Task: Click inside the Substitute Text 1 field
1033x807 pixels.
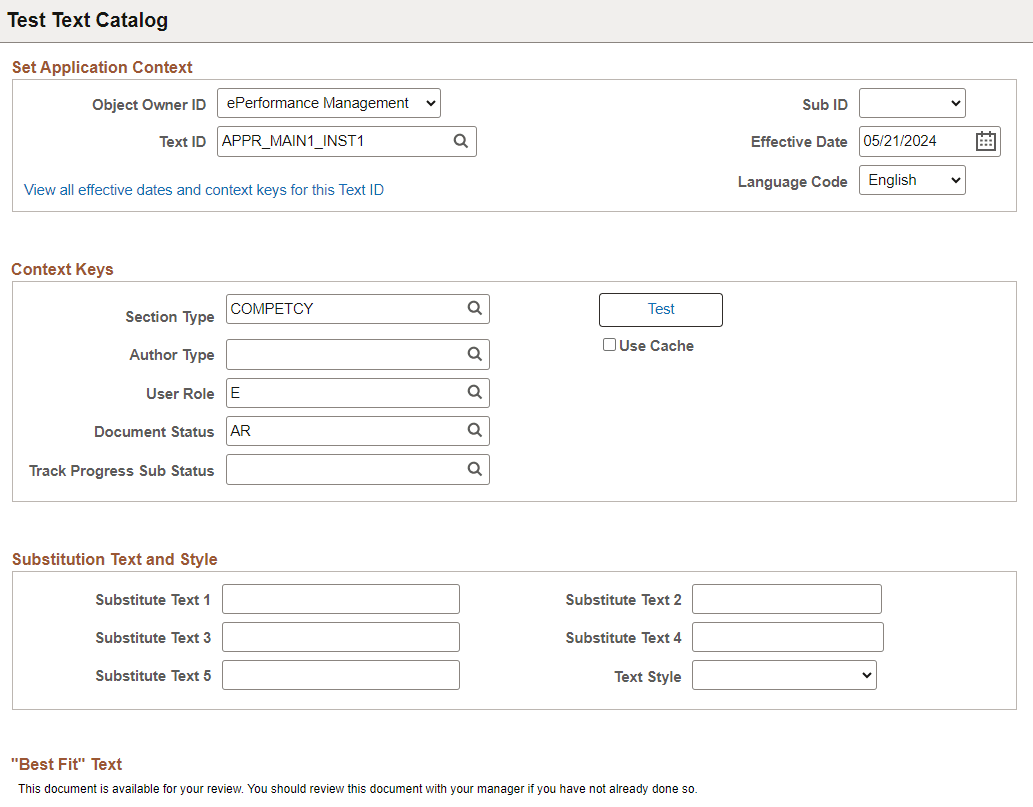Action: click(340, 598)
